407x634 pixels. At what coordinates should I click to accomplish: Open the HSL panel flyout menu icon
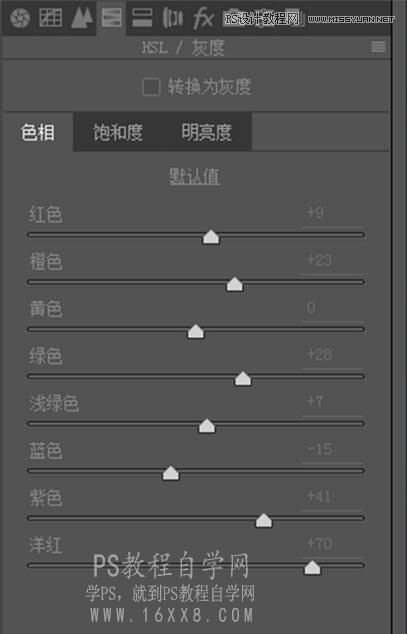click(378, 47)
